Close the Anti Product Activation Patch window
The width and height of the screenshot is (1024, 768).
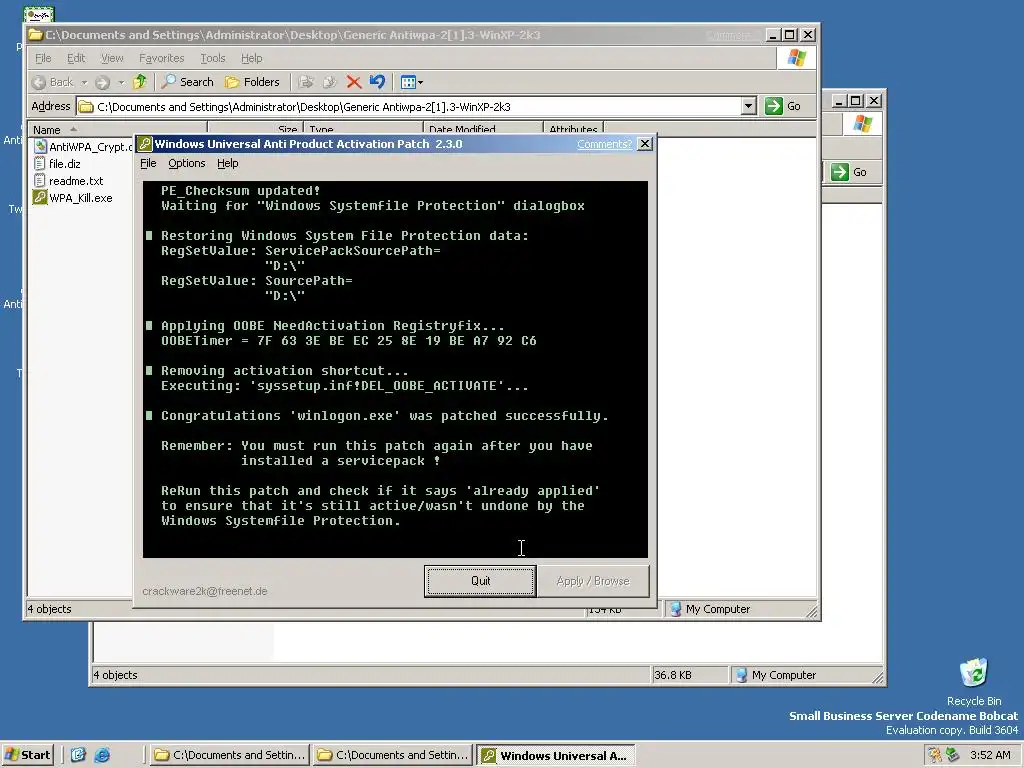pos(645,144)
